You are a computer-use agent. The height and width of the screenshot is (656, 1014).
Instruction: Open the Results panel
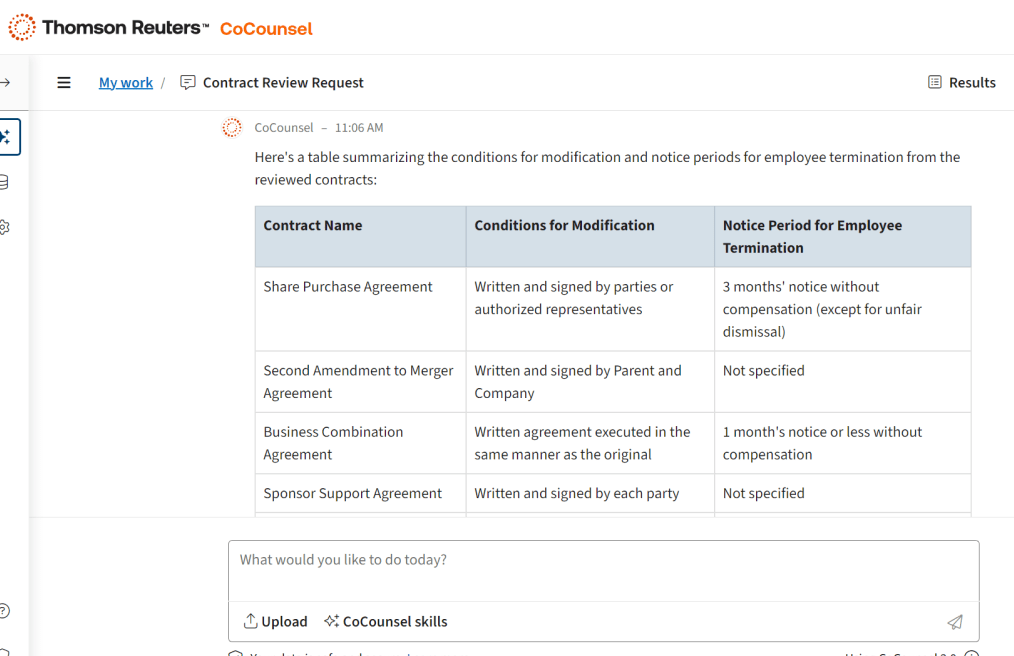point(961,83)
